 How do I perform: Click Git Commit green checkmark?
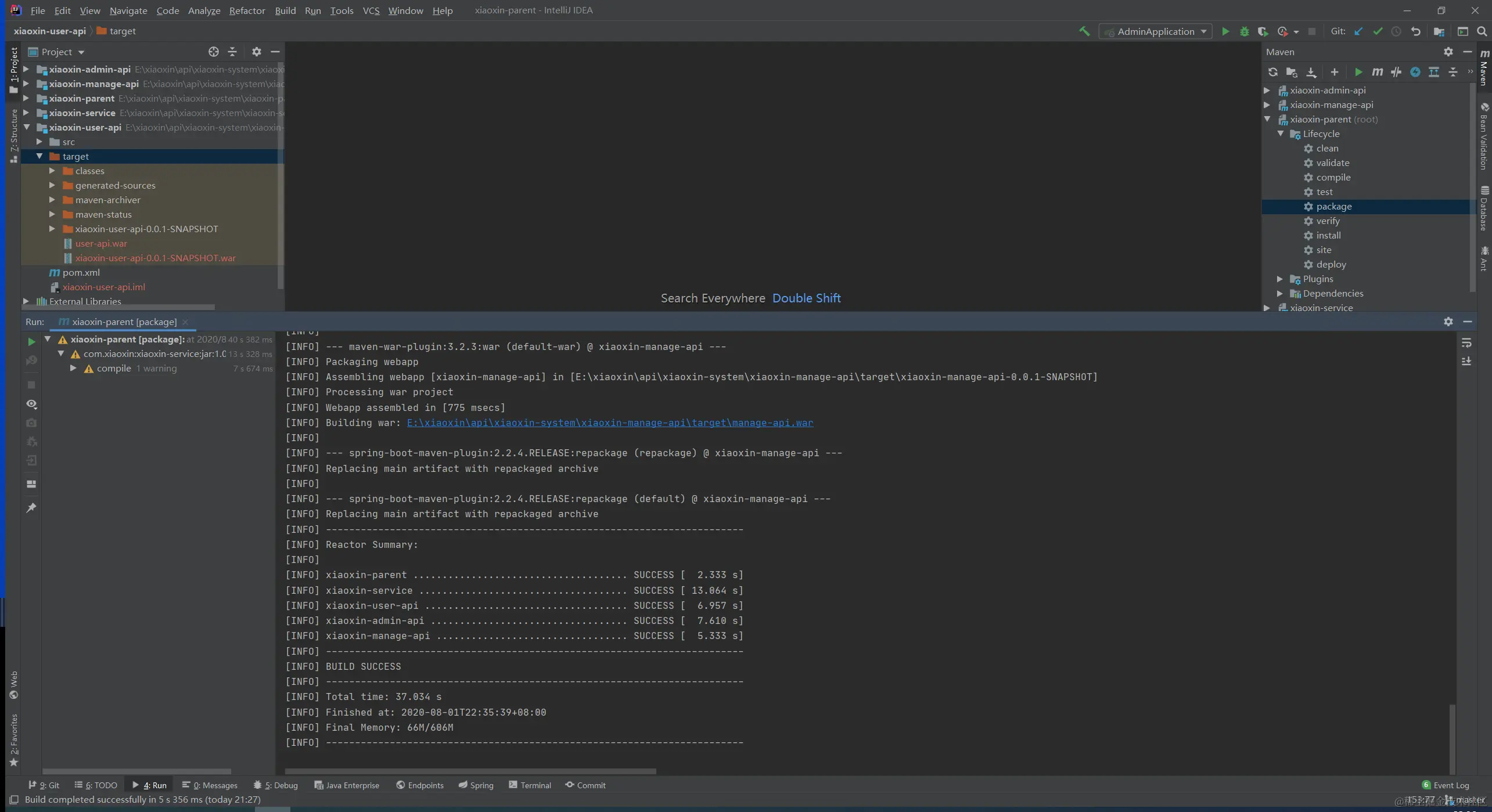(x=1378, y=31)
